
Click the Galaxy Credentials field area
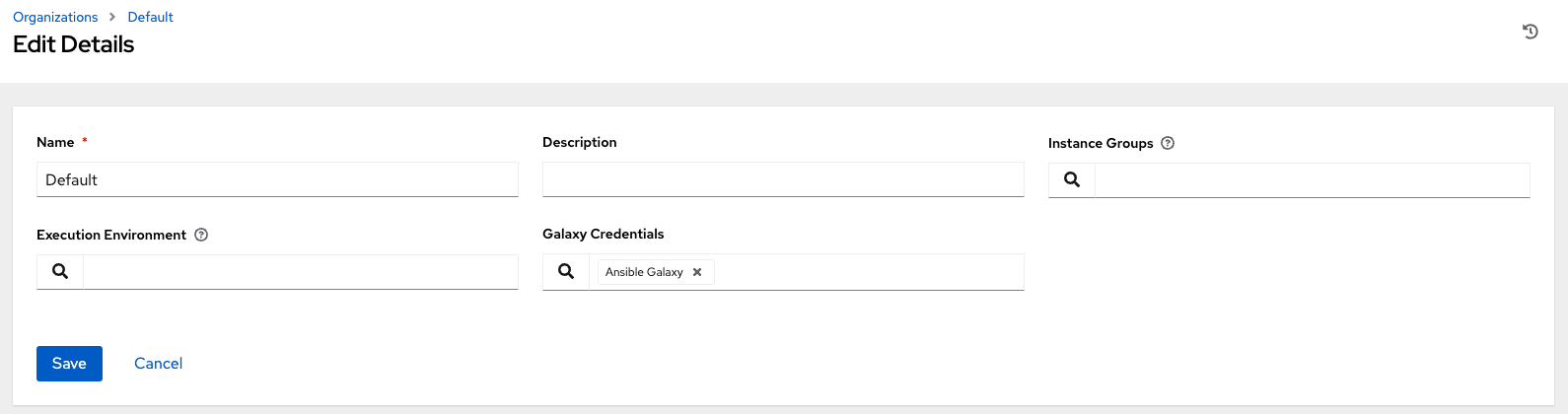pos(868,272)
